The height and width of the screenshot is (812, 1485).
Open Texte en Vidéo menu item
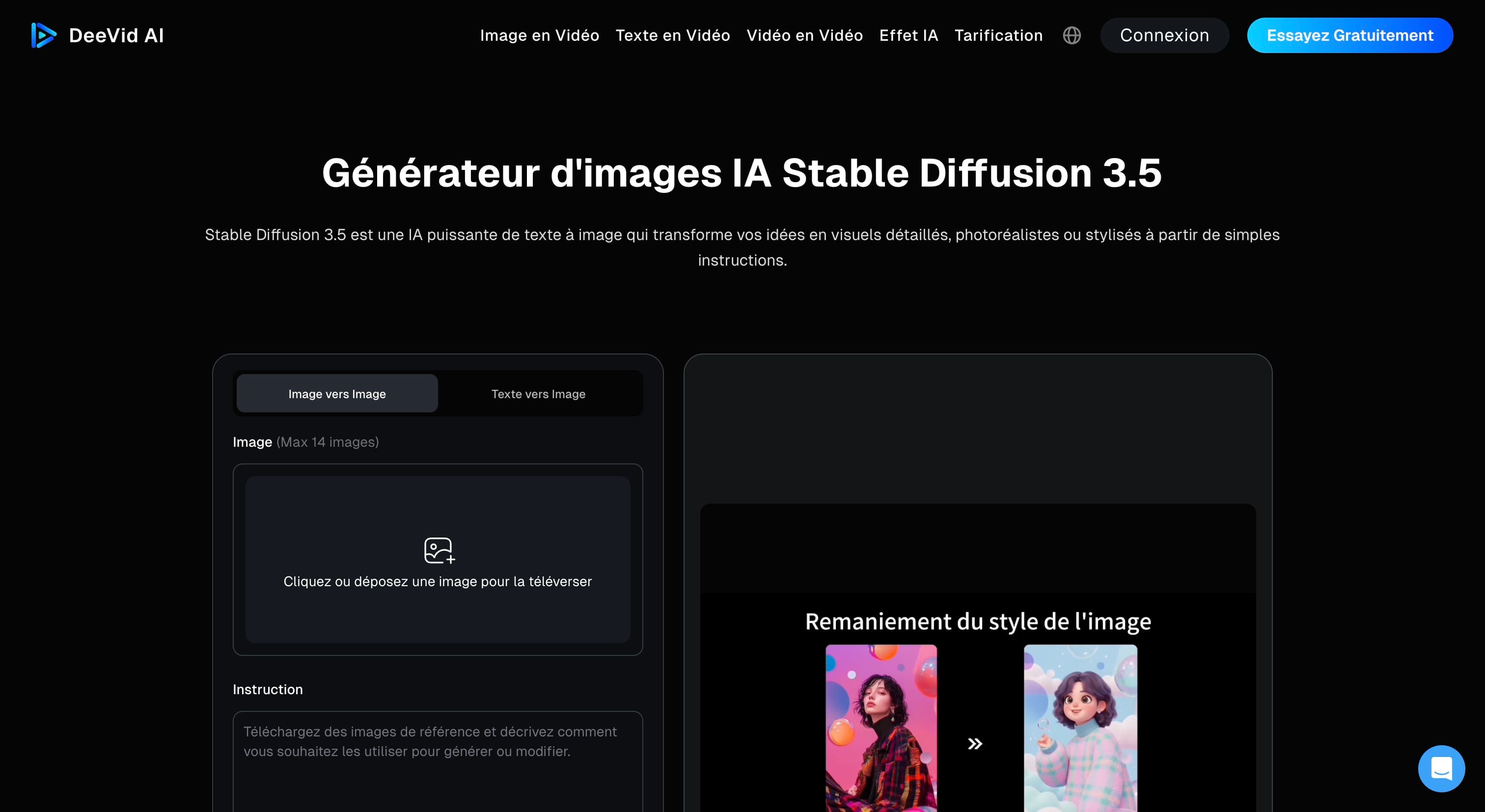pyautogui.click(x=673, y=35)
